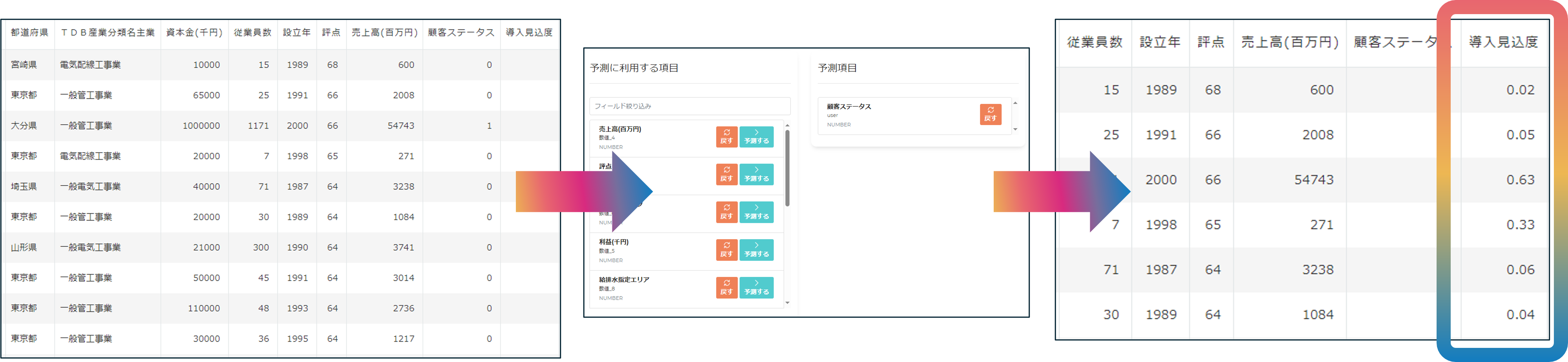Select the 山形県 cell

coord(24,247)
